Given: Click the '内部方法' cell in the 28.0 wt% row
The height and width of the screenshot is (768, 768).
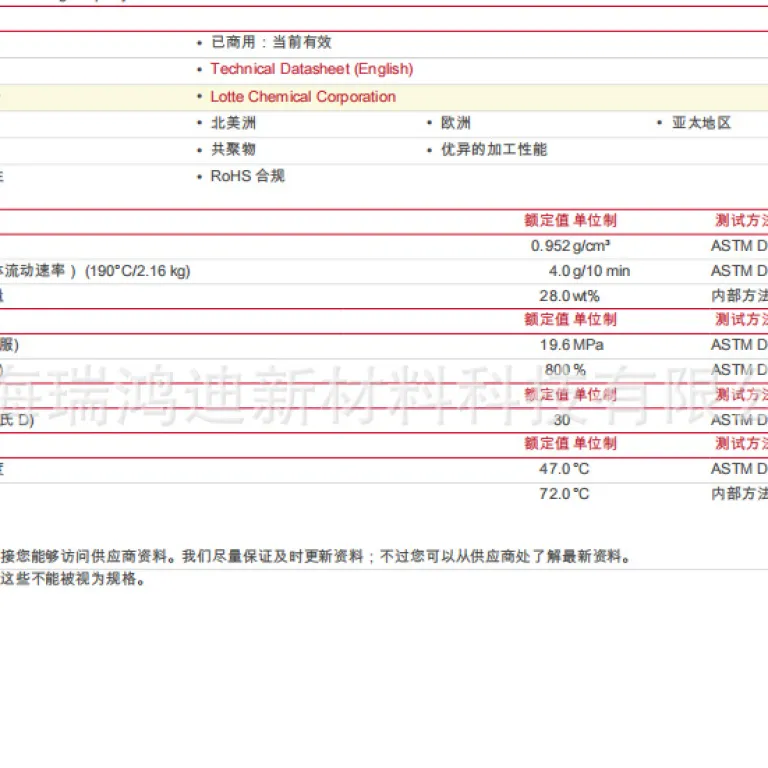Looking at the screenshot, I should pyautogui.click(x=740, y=296).
